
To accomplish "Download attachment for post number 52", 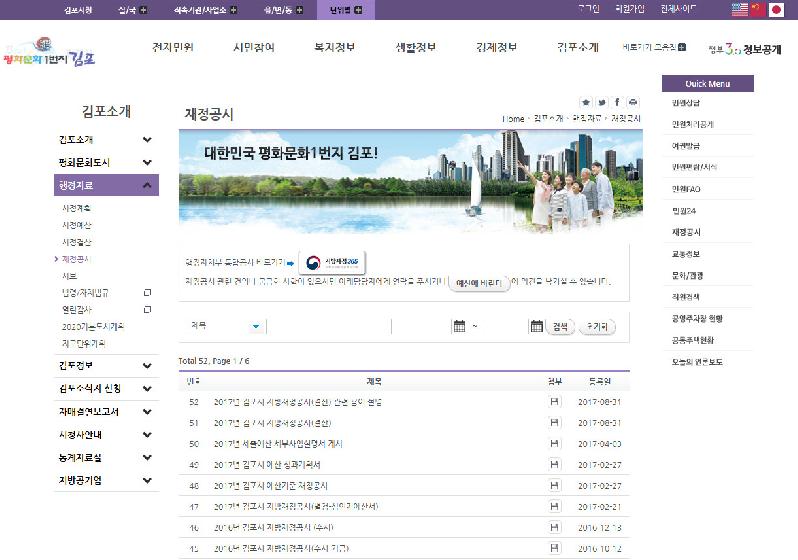I will [554, 401].
